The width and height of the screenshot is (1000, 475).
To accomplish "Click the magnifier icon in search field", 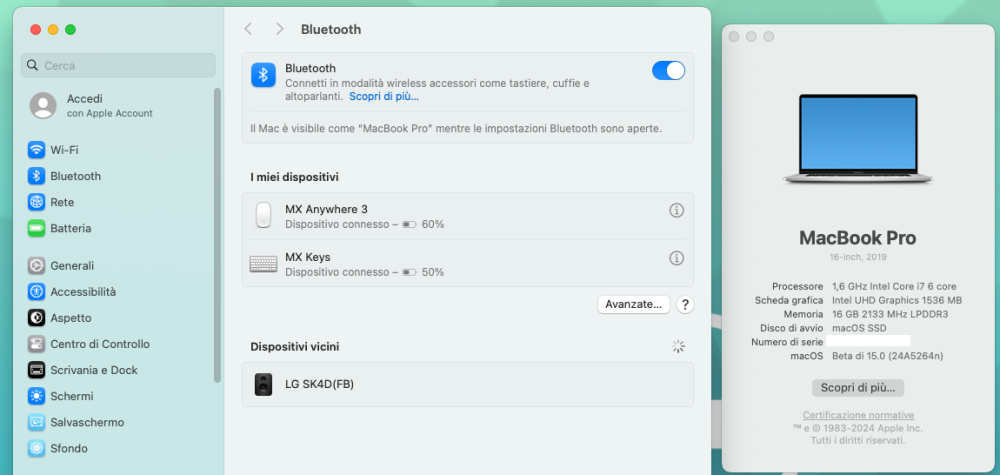I will 33,65.
